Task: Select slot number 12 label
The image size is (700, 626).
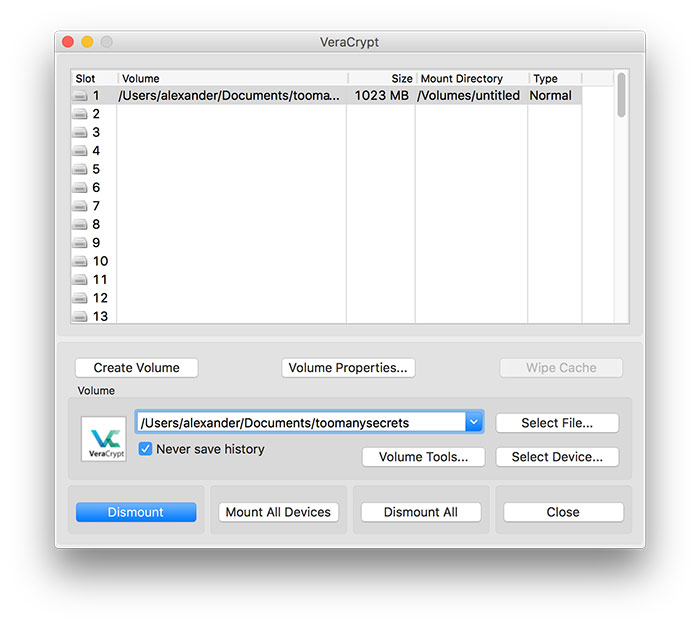Action: 100,298
